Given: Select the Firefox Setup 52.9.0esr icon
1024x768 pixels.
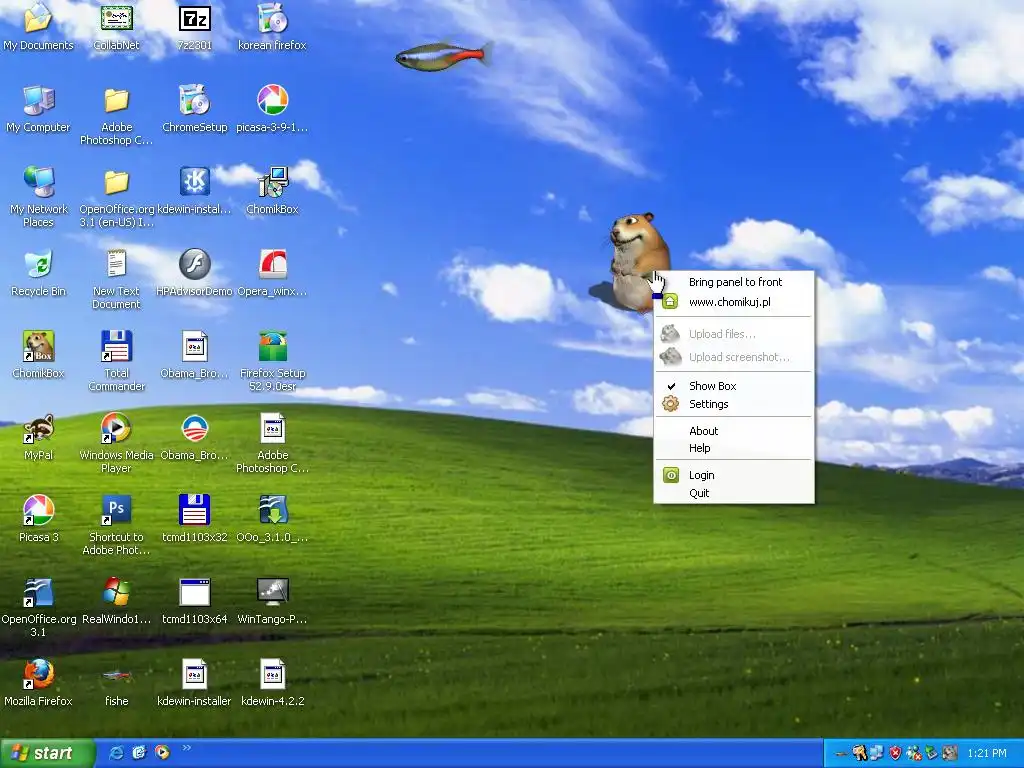Looking at the screenshot, I should coord(272,360).
